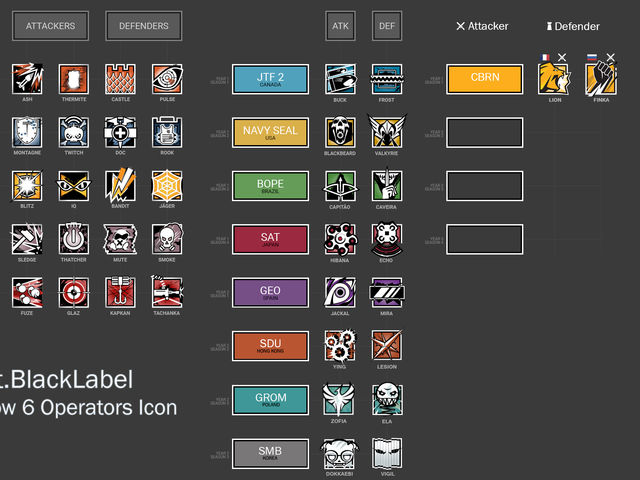Viewport: 640px width, 480px height.
Task: Pick the purple GEO Spain swatch
Action: [x=270, y=292]
